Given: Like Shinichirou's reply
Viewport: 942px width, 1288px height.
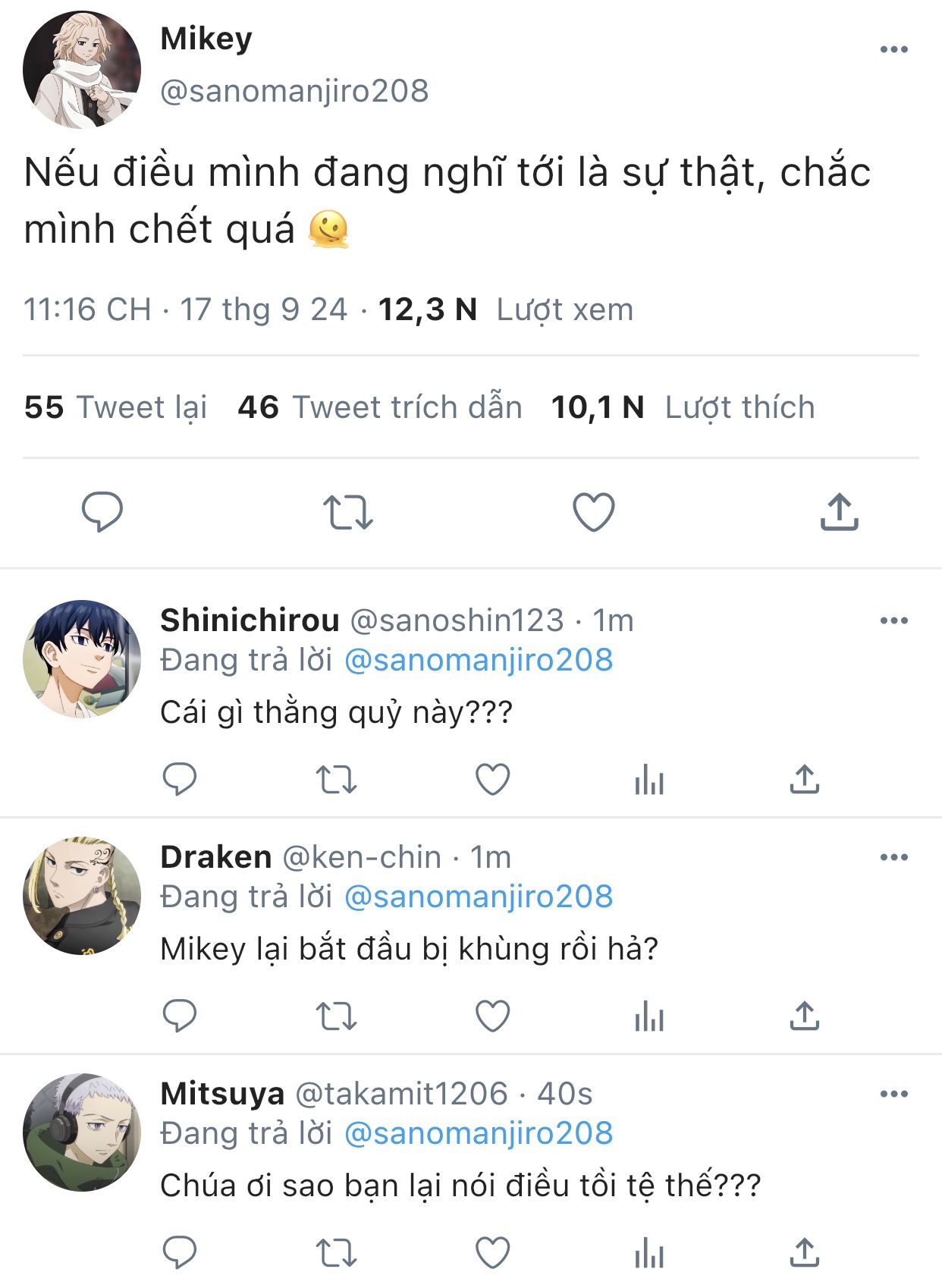Looking at the screenshot, I should coord(492,779).
